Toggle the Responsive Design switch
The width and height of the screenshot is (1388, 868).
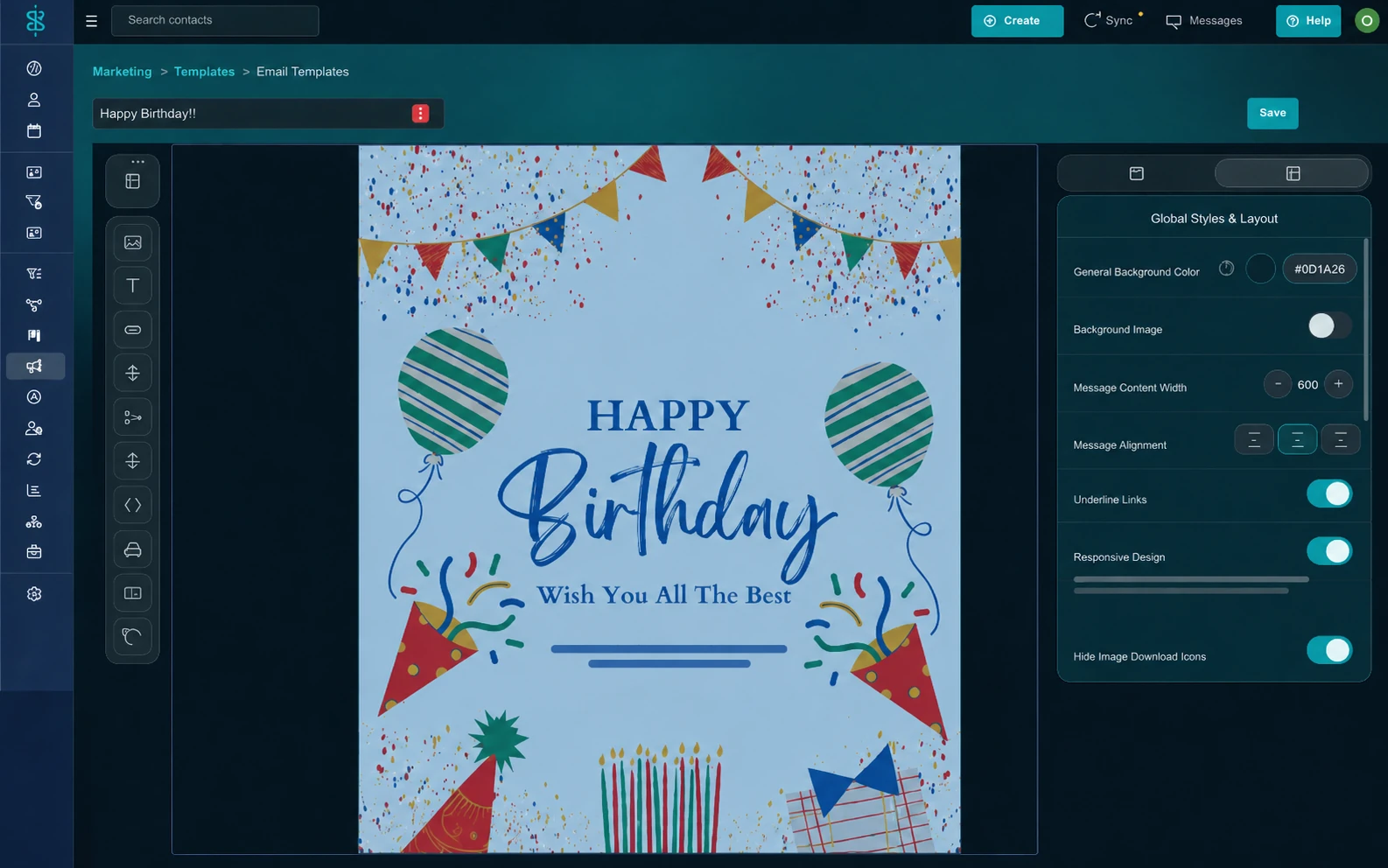pos(1329,551)
